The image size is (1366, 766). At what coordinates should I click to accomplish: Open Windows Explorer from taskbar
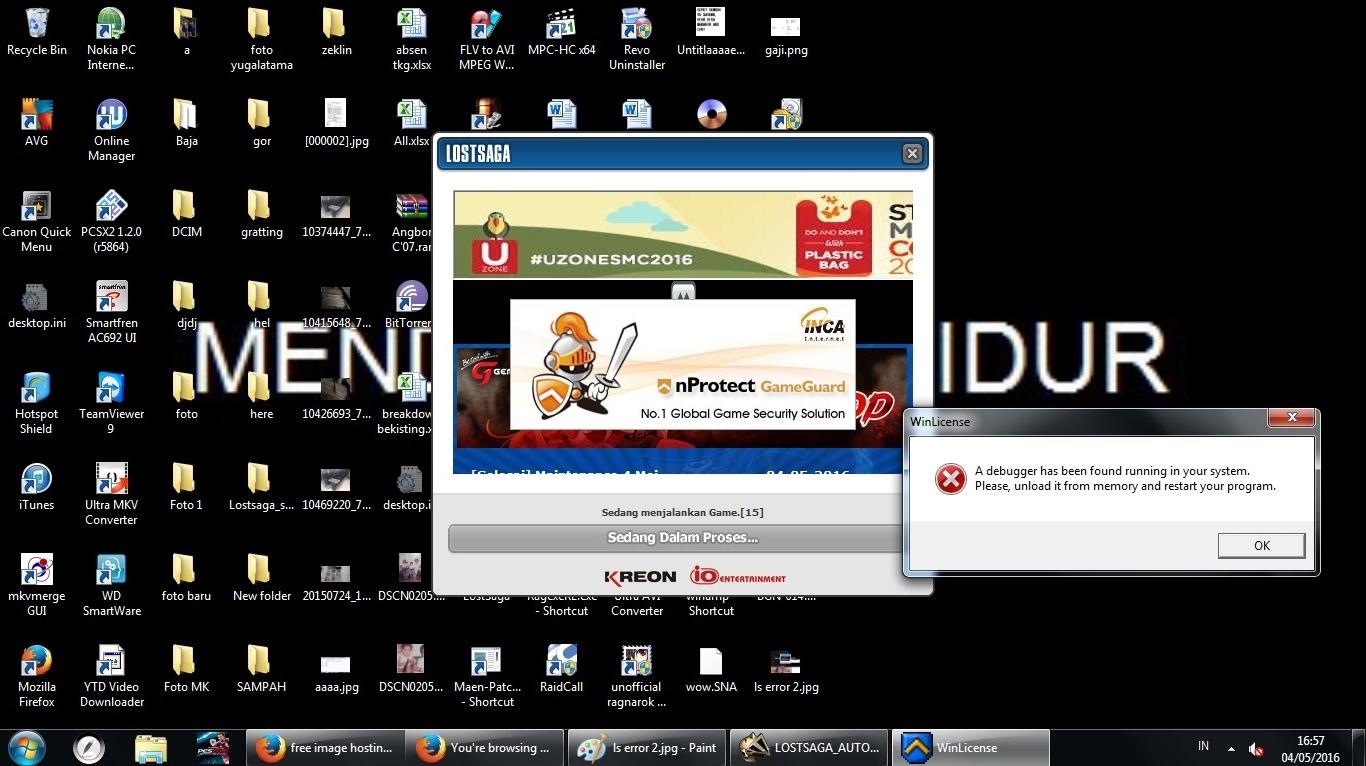(x=151, y=747)
